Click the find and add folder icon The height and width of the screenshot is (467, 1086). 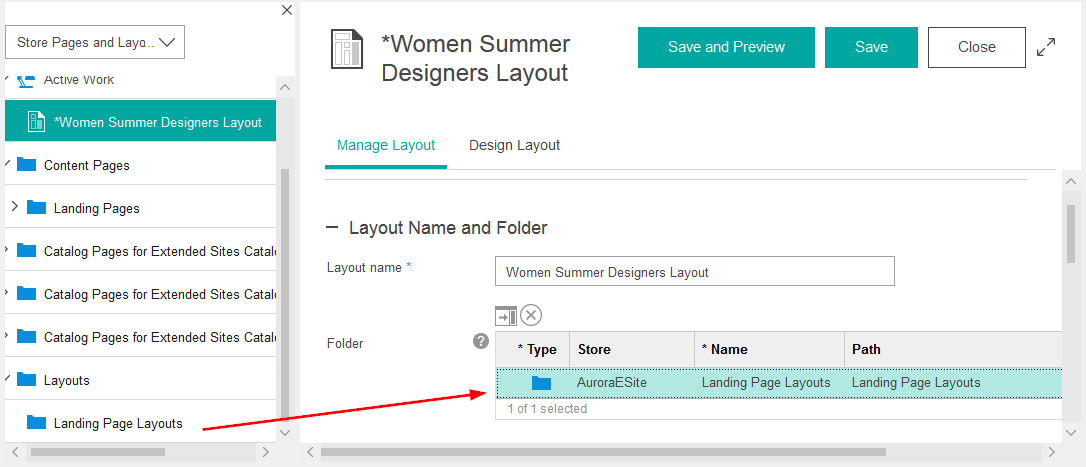(x=506, y=316)
